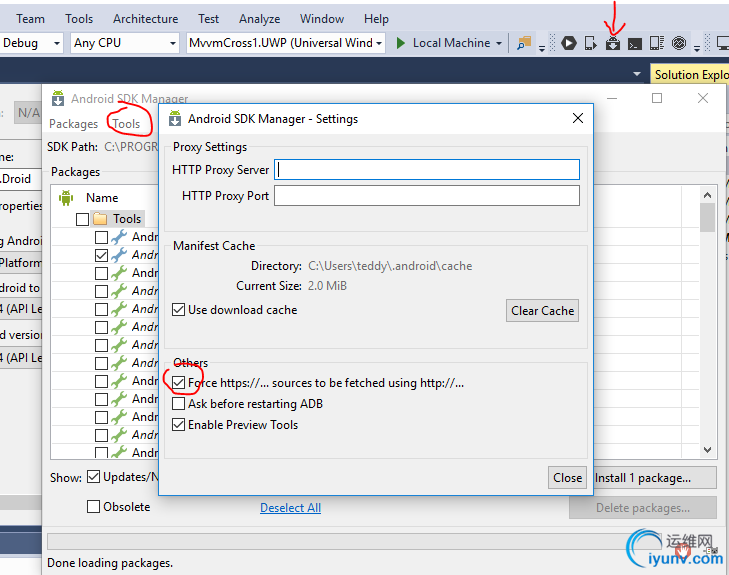The image size is (729, 575).
Task: Open window position dropdown beside Solution Explorer
Action: pyautogui.click(x=637, y=74)
